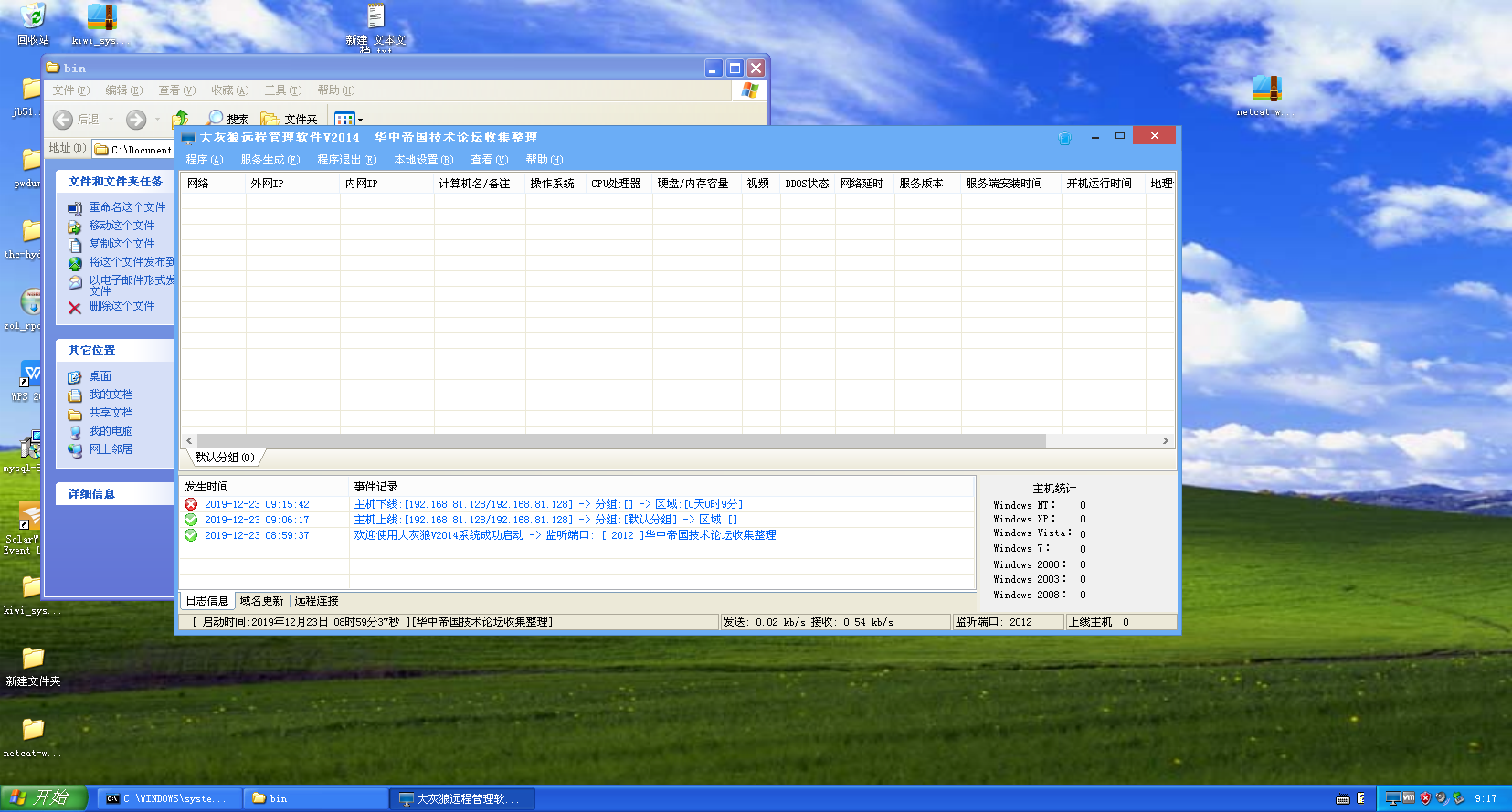Click the 新建文件夹 desktop folder icon
1512x812 pixels.
point(33,658)
